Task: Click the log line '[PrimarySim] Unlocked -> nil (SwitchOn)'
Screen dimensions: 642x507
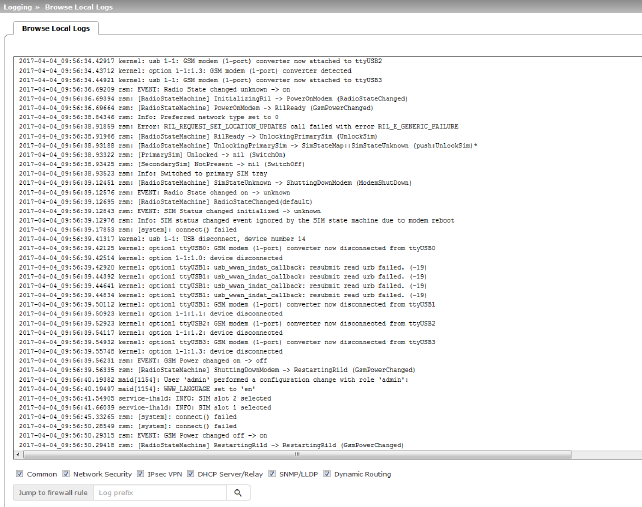Action: [152, 155]
